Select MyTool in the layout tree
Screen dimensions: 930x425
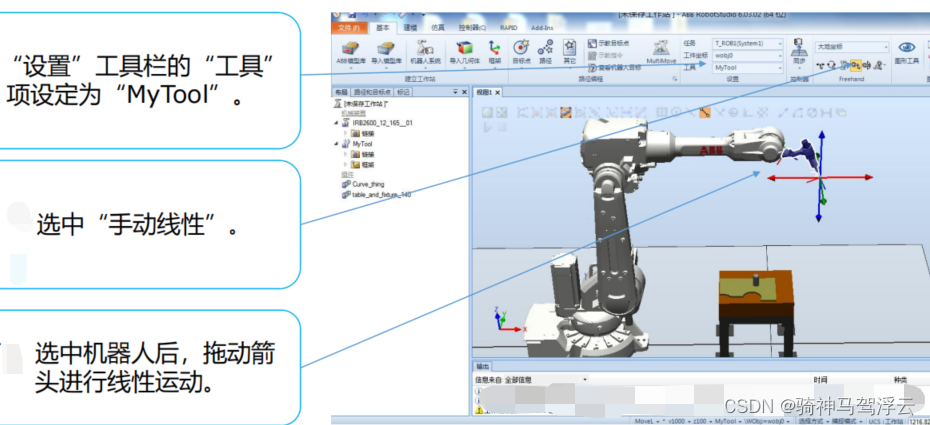[358, 143]
